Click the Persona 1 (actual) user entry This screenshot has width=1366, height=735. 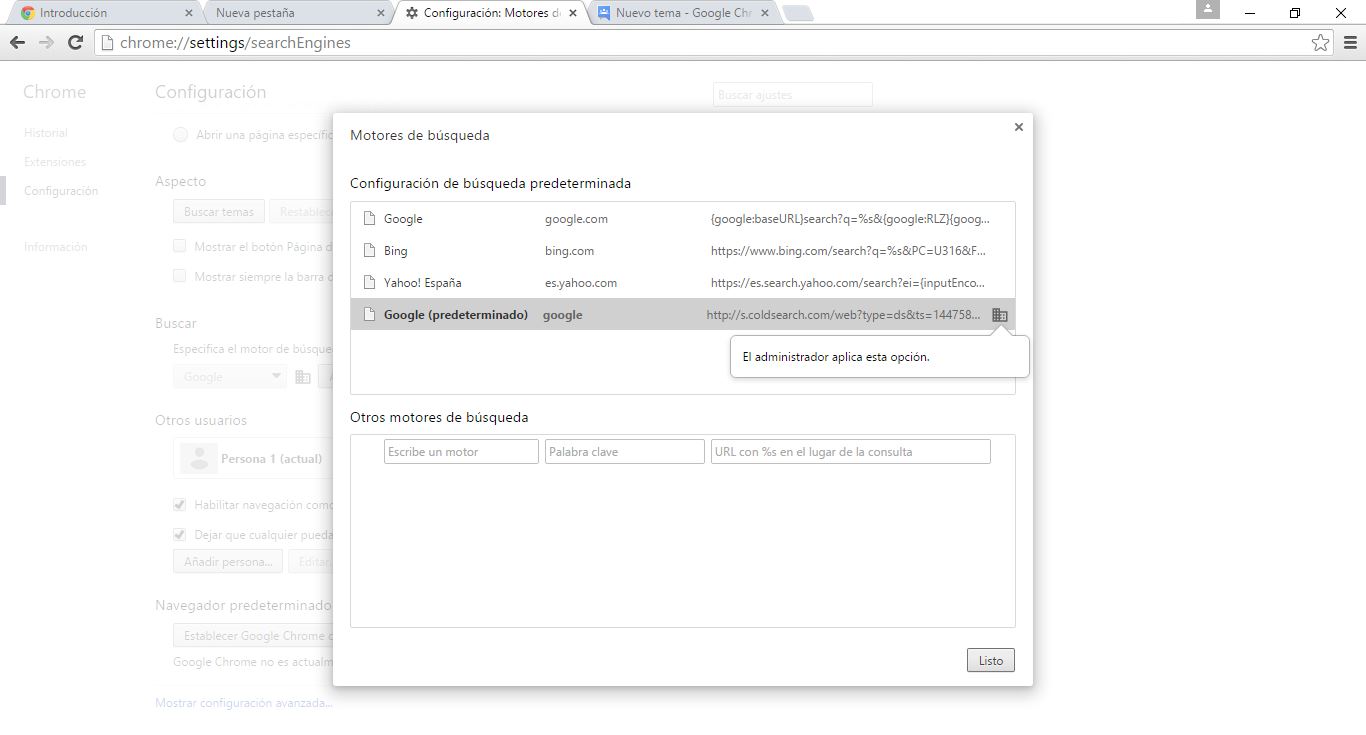click(252, 458)
